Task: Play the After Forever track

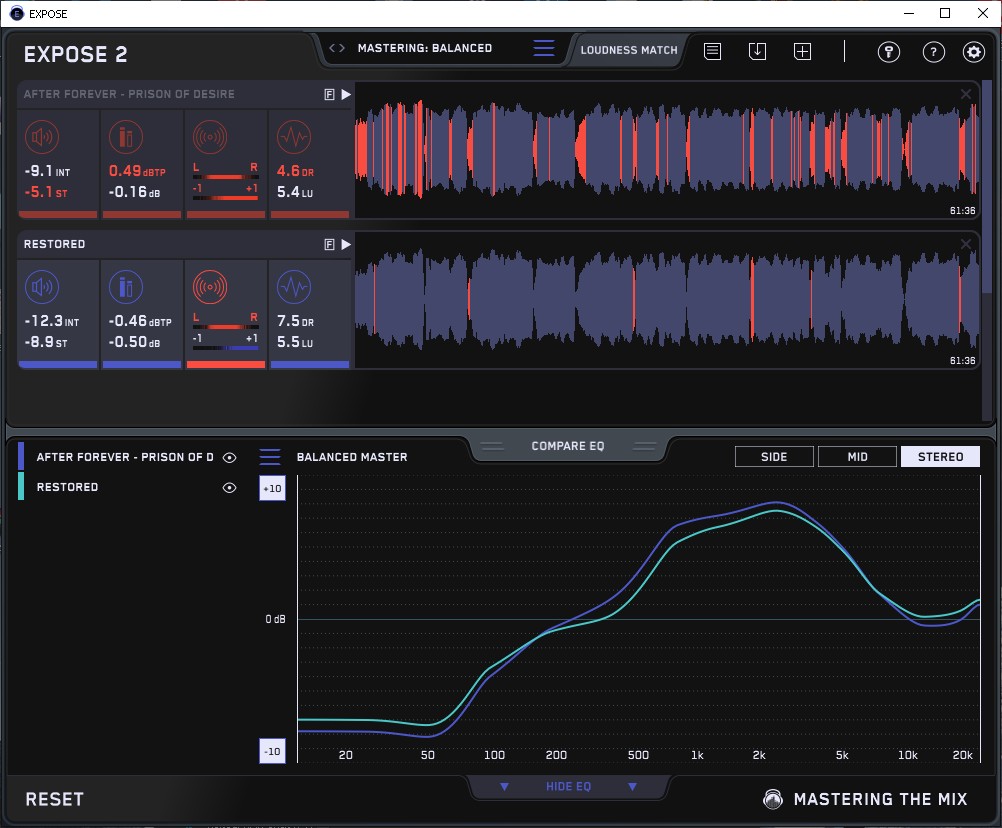Action: pyautogui.click(x=345, y=94)
